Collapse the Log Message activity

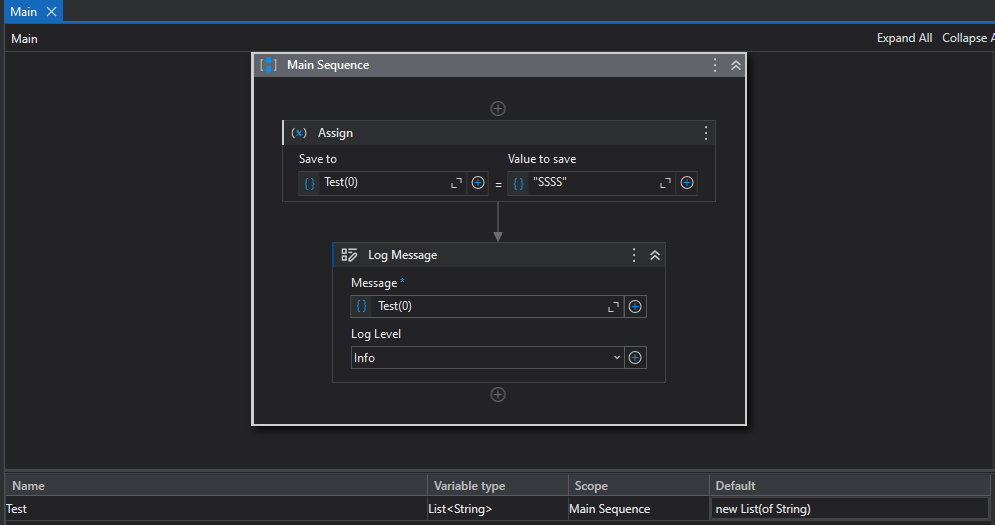[655, 255]
